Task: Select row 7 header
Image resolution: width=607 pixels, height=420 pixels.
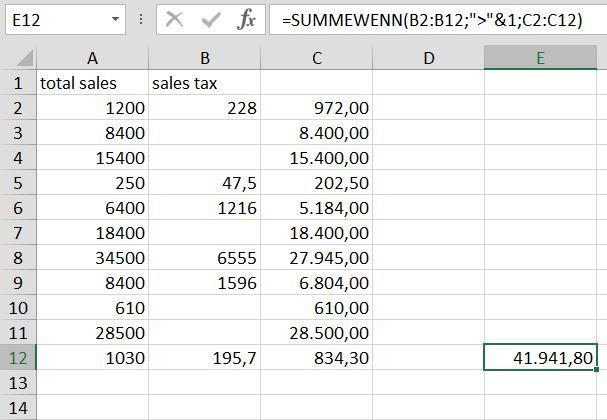Action: pos(18,233)
